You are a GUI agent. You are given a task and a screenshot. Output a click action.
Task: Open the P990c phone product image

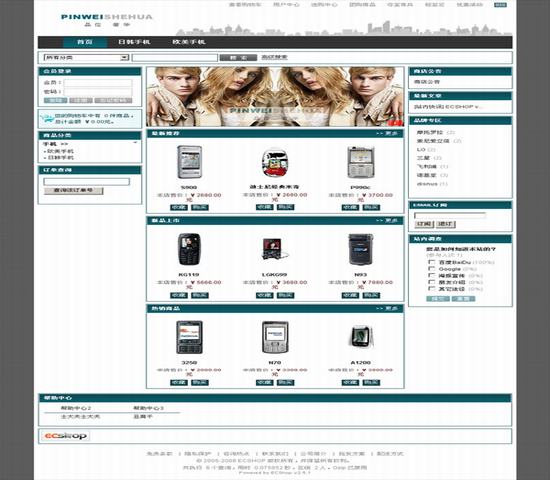pos(361,162)
